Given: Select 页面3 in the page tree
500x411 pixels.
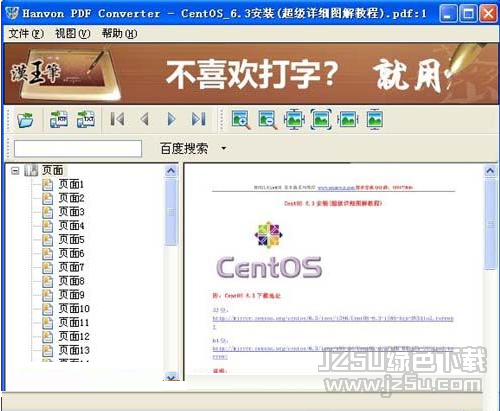Looking at the screenshot, I should point(71,212).
